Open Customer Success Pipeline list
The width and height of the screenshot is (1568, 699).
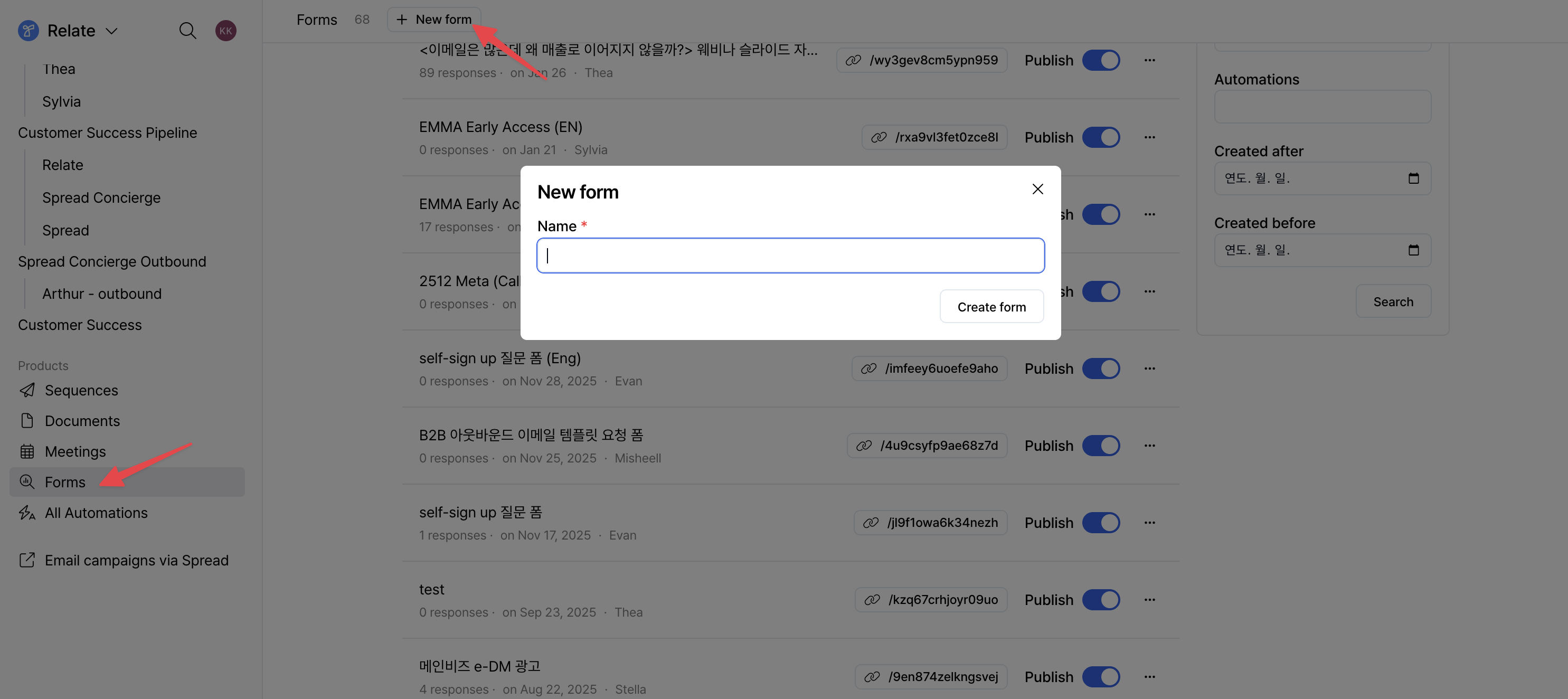click(107, 133)
